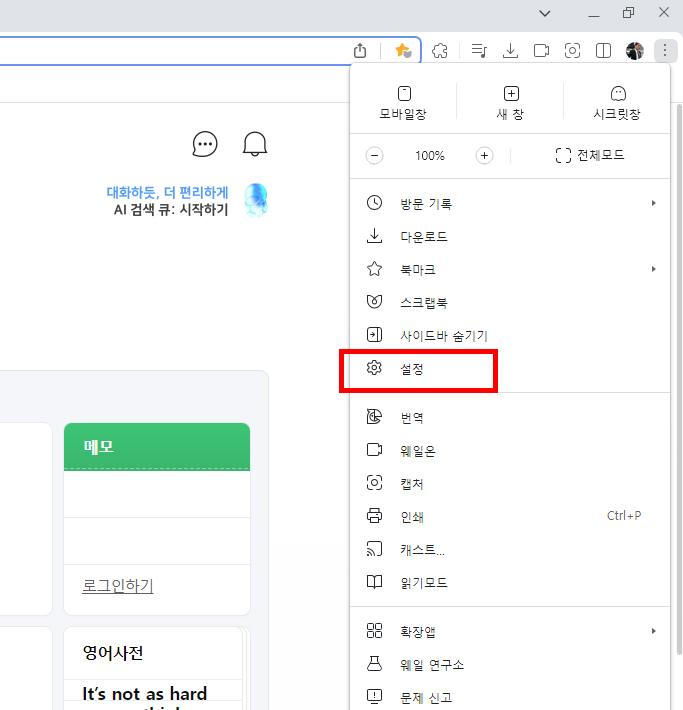This screenshot has height=710, width=683.
Task: Select 캡처 menu item
Action: [510, 484]
